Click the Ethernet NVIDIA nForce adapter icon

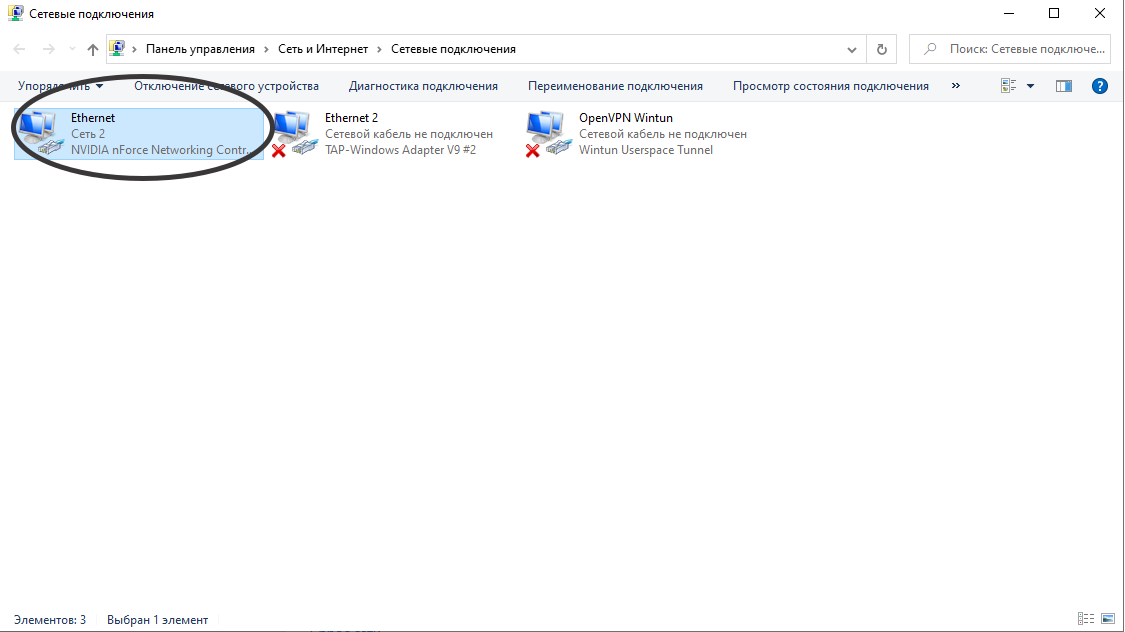(40, 133)
